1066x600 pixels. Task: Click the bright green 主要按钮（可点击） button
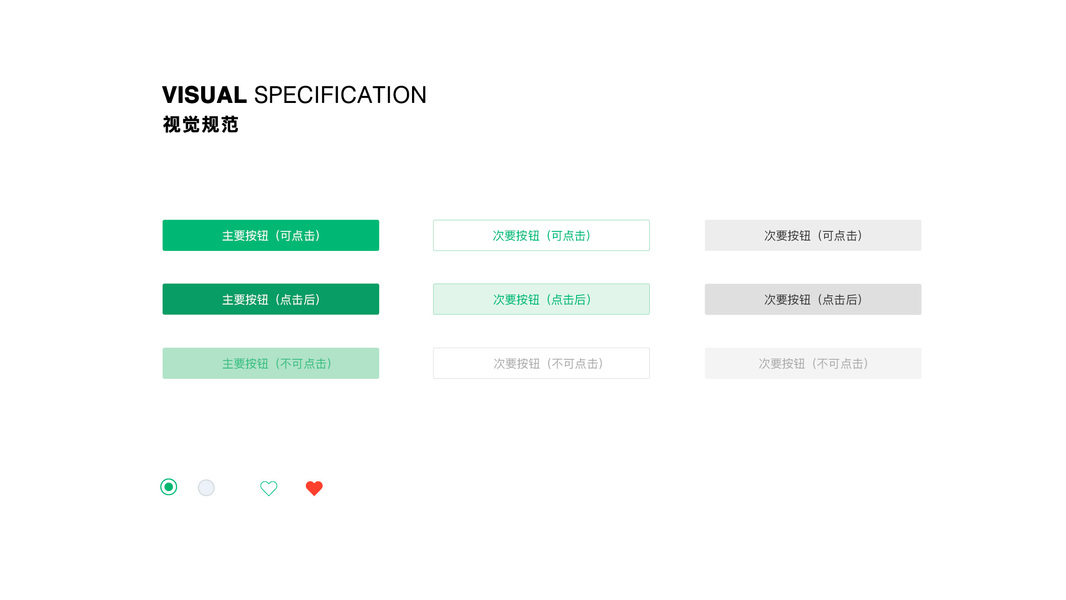coord(270,235)
